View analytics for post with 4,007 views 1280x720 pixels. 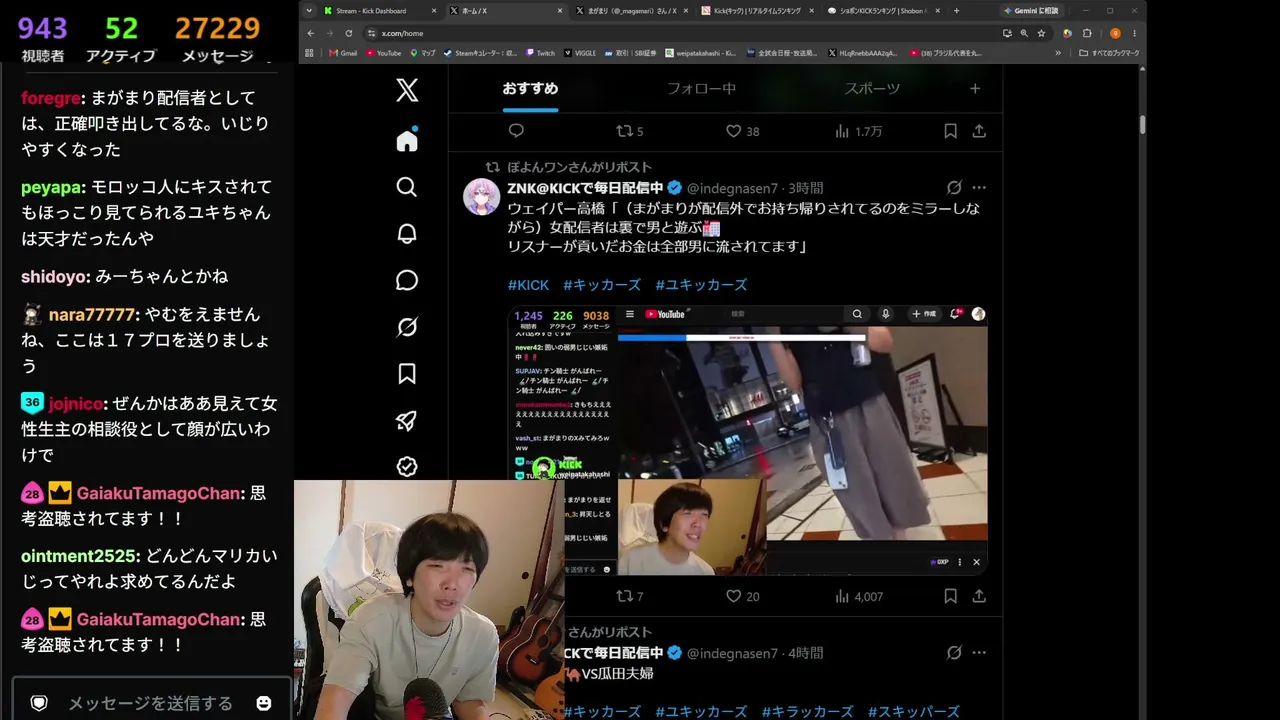(x=859, y=596)
